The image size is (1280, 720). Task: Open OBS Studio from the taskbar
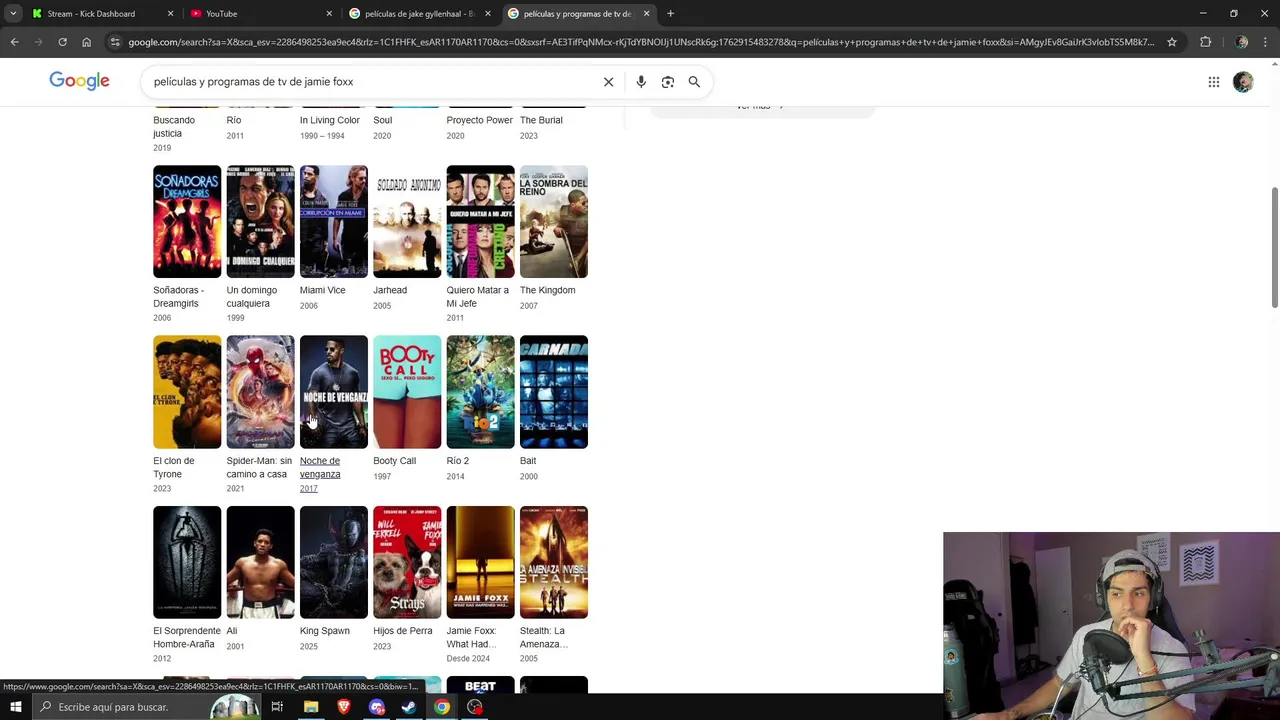point(475,707)
